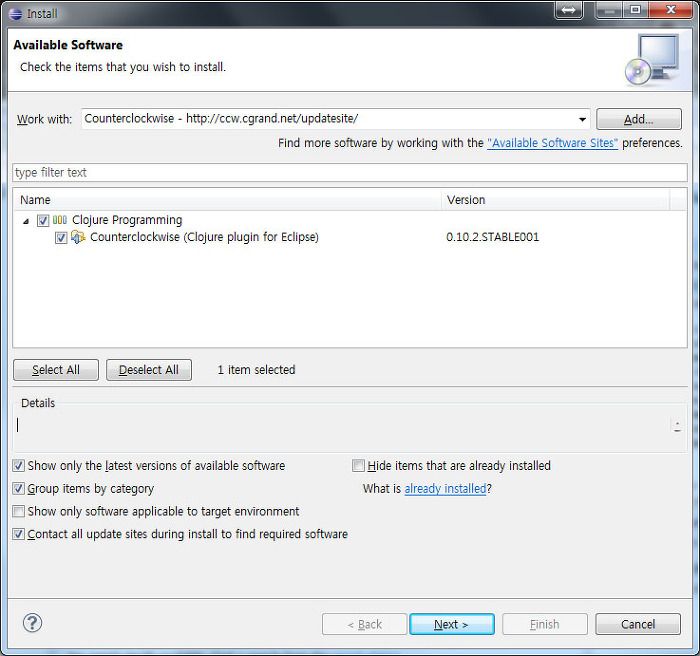Viewport: 700px width, 656px height.
Task: Sort by the Name column header
Action: pyautogui.click(x=228, y=200)
